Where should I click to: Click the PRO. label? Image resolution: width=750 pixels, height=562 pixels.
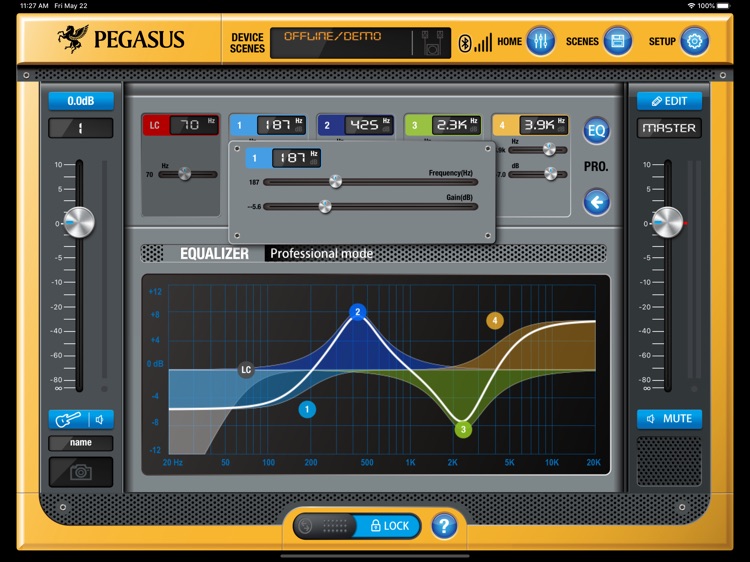(x=596, y=167)
